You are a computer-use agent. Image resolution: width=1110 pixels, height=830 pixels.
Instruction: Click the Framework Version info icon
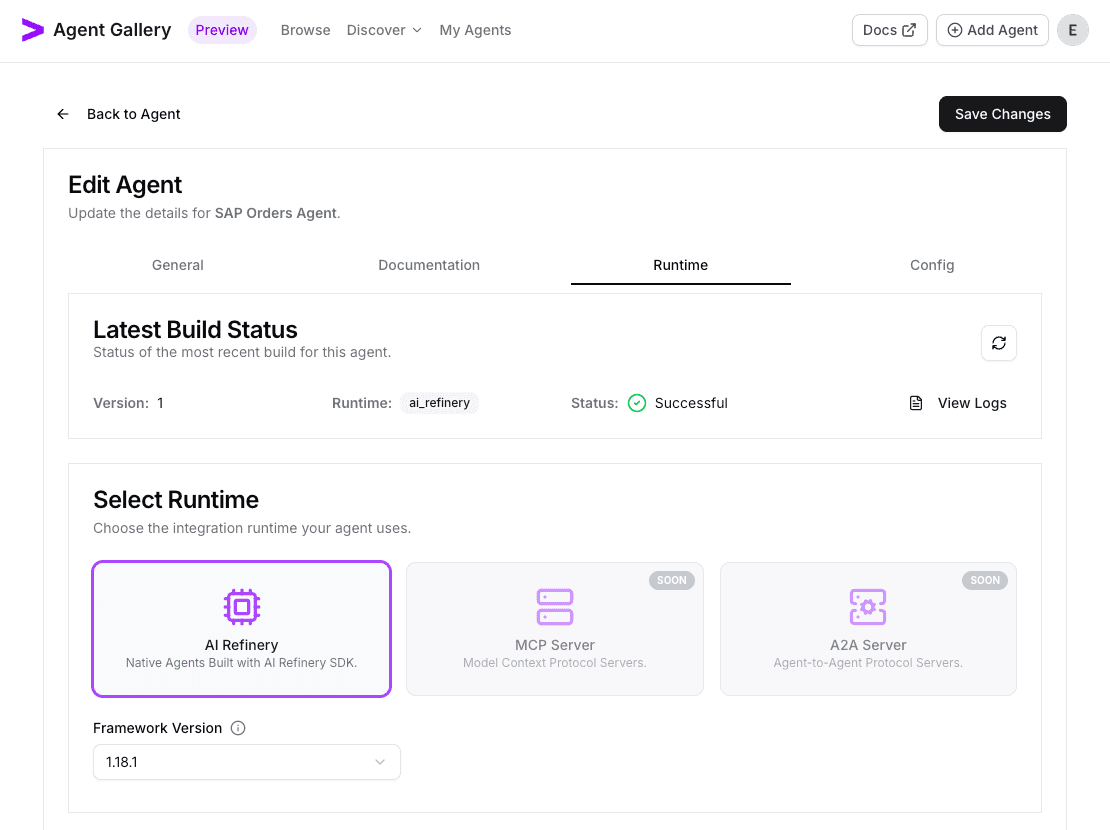[x=238, y=728]
